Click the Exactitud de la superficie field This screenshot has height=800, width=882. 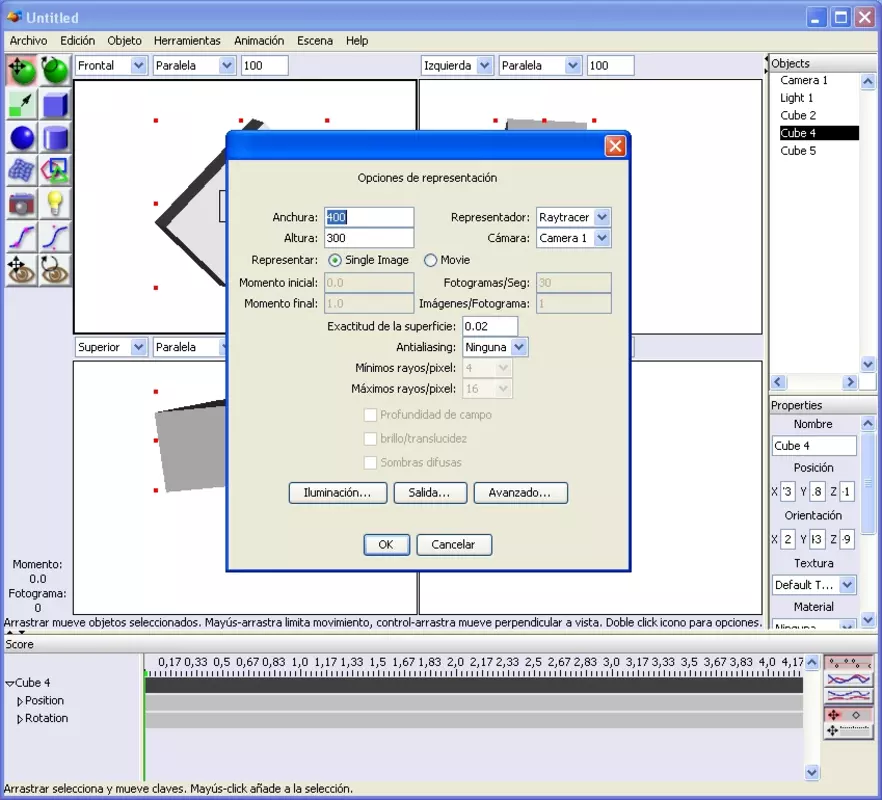point(489,326)
